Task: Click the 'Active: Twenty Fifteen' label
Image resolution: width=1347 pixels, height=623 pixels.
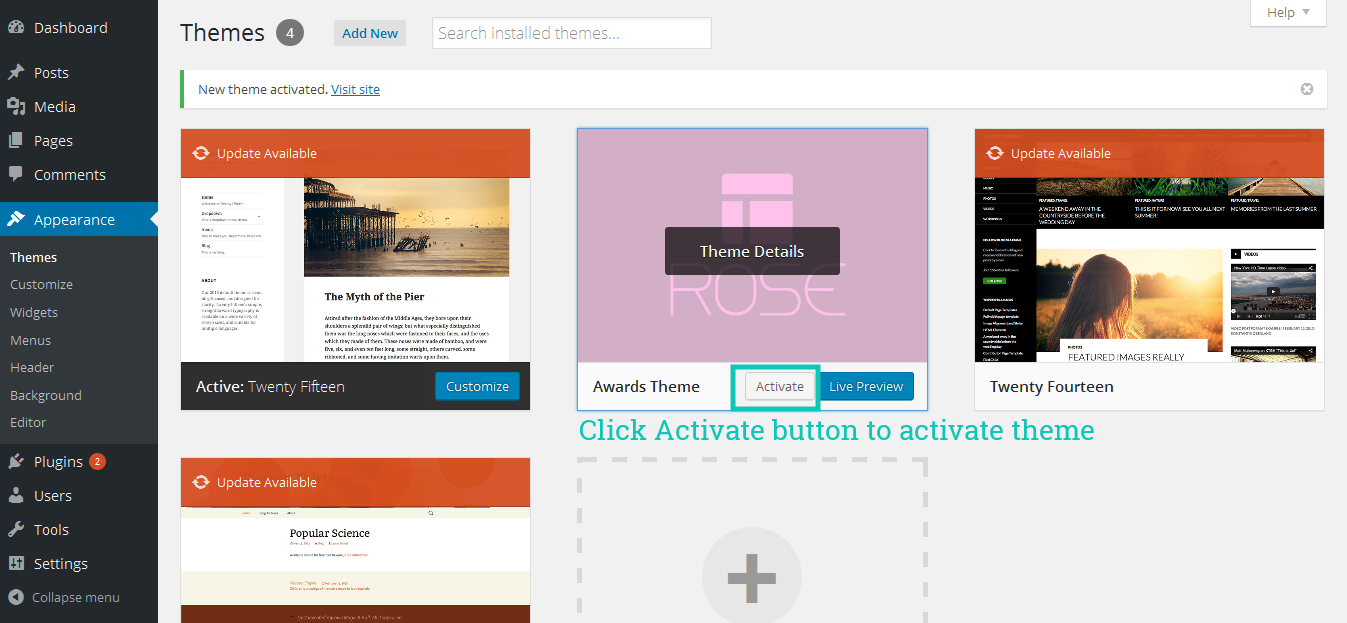Action: 270,386
